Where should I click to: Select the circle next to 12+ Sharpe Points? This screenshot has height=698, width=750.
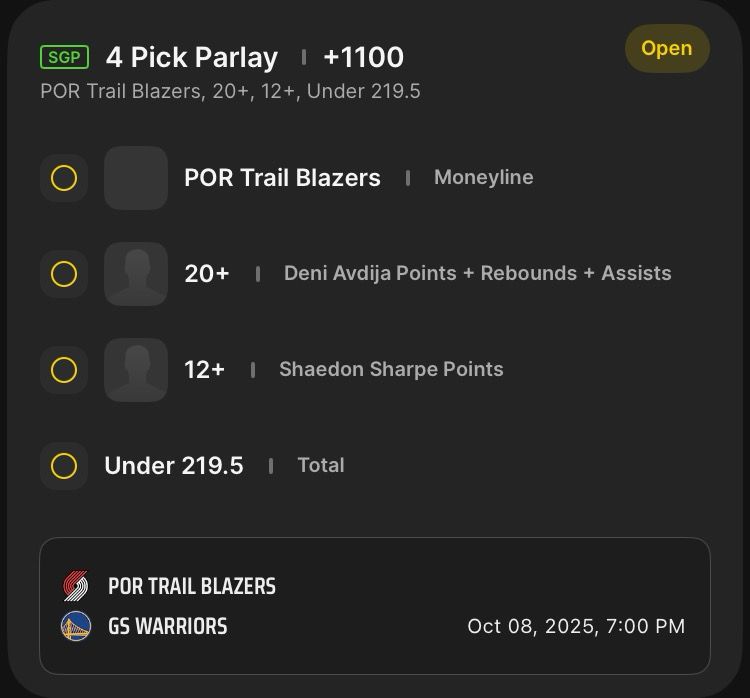64,369
